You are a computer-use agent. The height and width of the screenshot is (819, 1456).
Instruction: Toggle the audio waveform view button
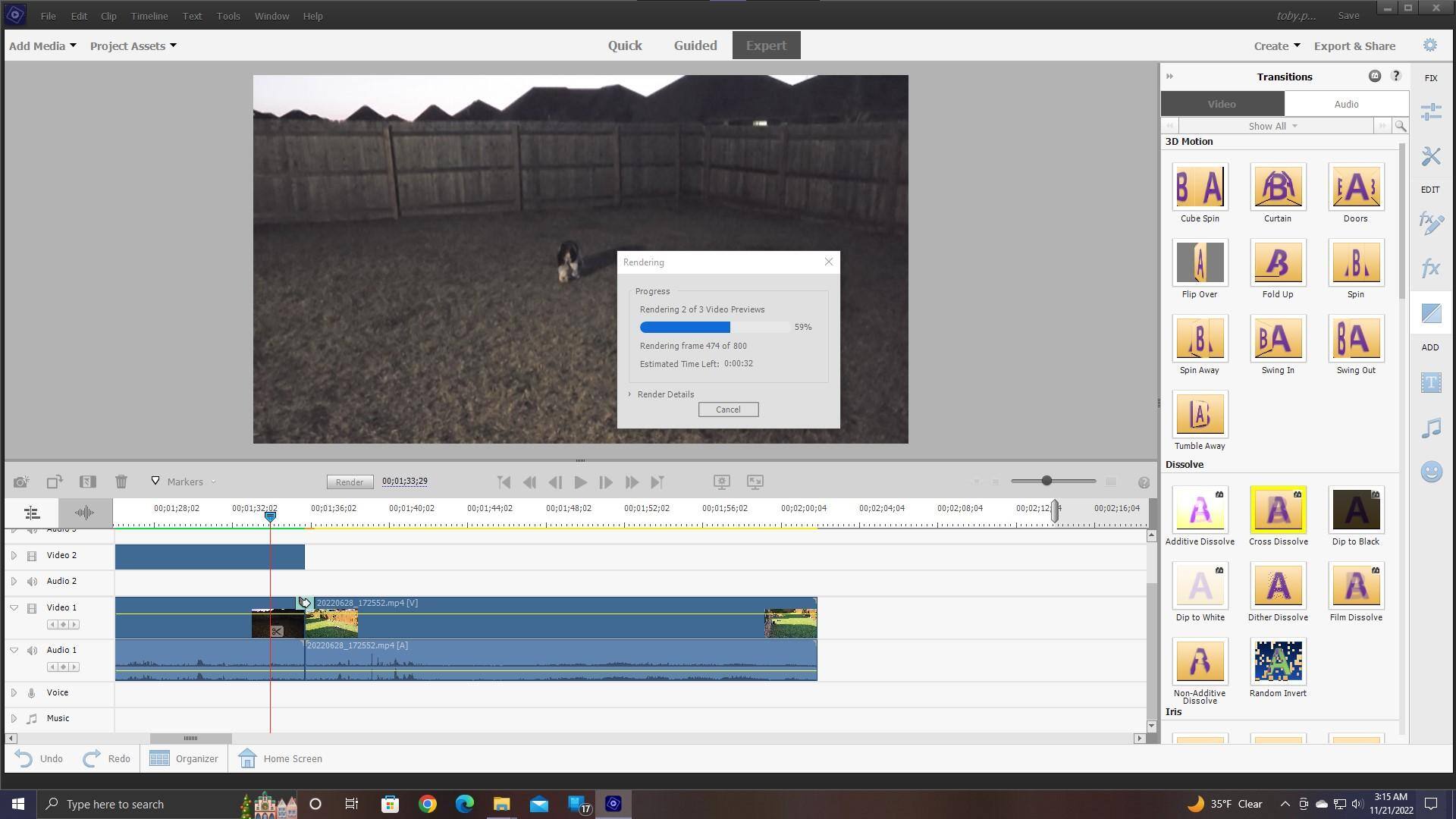pyautogui.click(x=83, y=513)
